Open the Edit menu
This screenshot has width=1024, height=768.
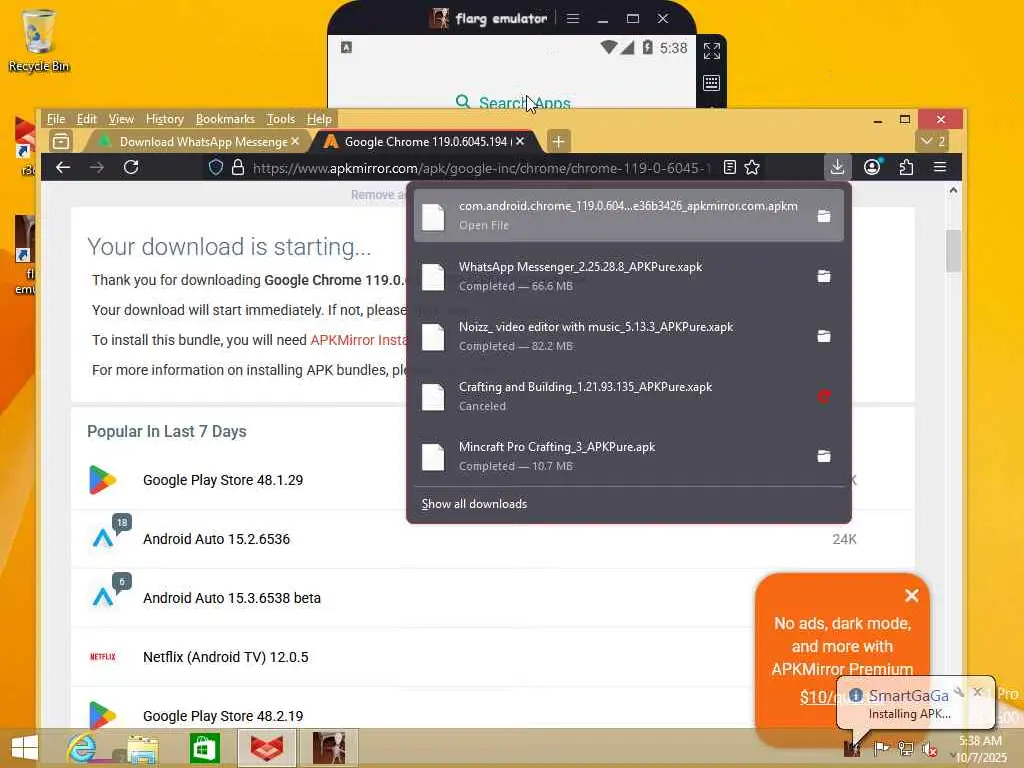(86, 119)
